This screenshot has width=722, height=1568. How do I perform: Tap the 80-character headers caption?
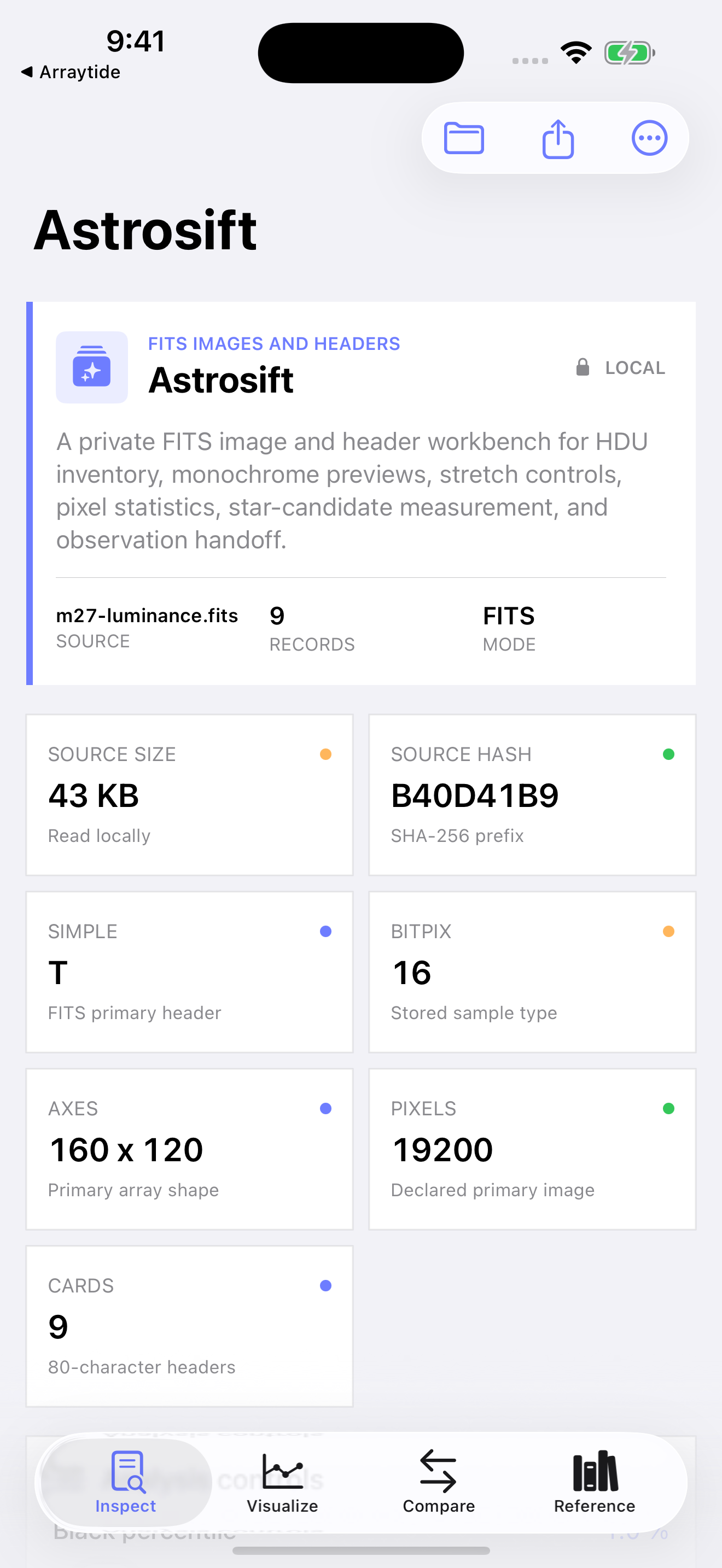coord(142,1367)
